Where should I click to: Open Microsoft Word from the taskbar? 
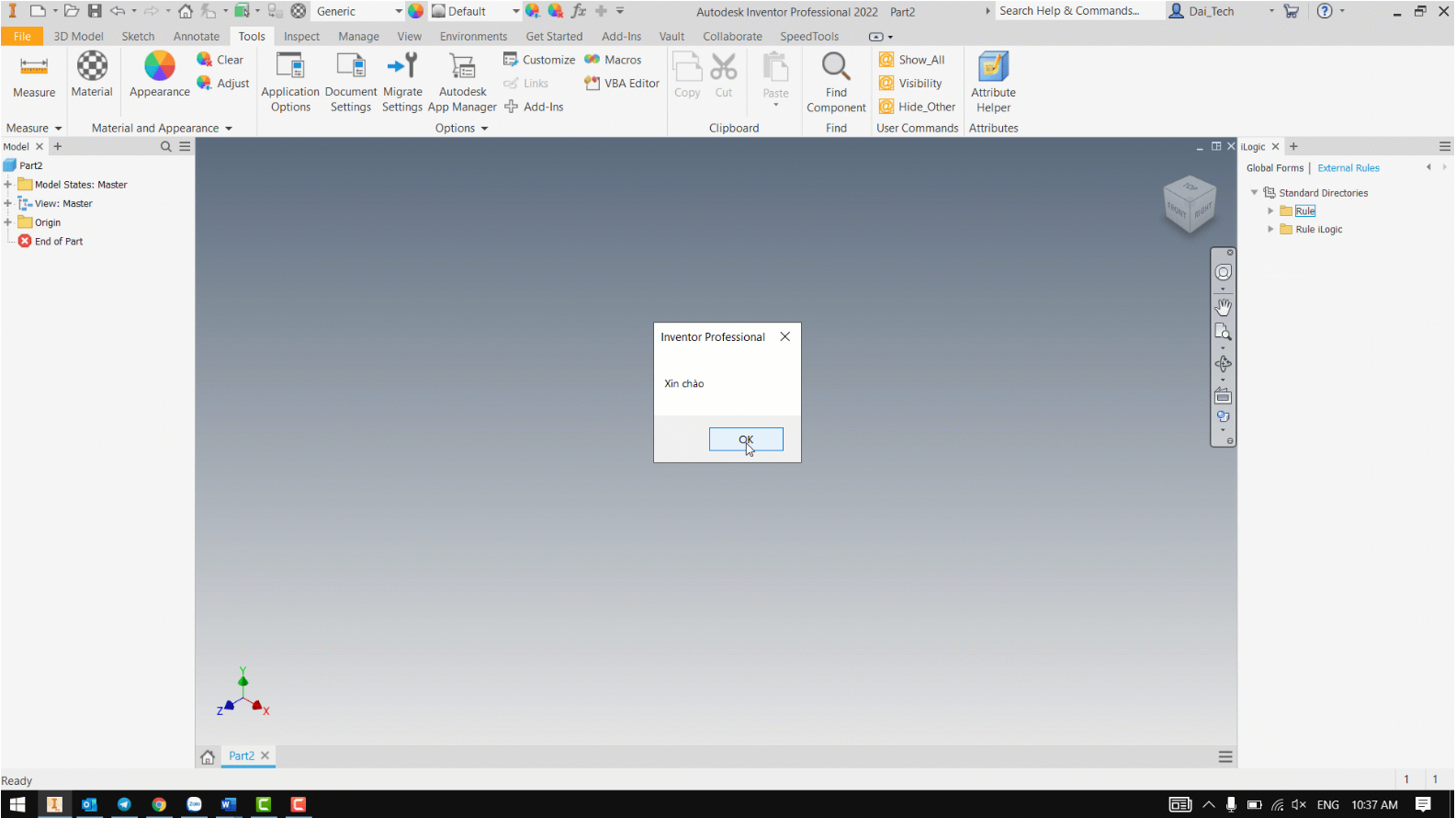[x=229, y=804]
